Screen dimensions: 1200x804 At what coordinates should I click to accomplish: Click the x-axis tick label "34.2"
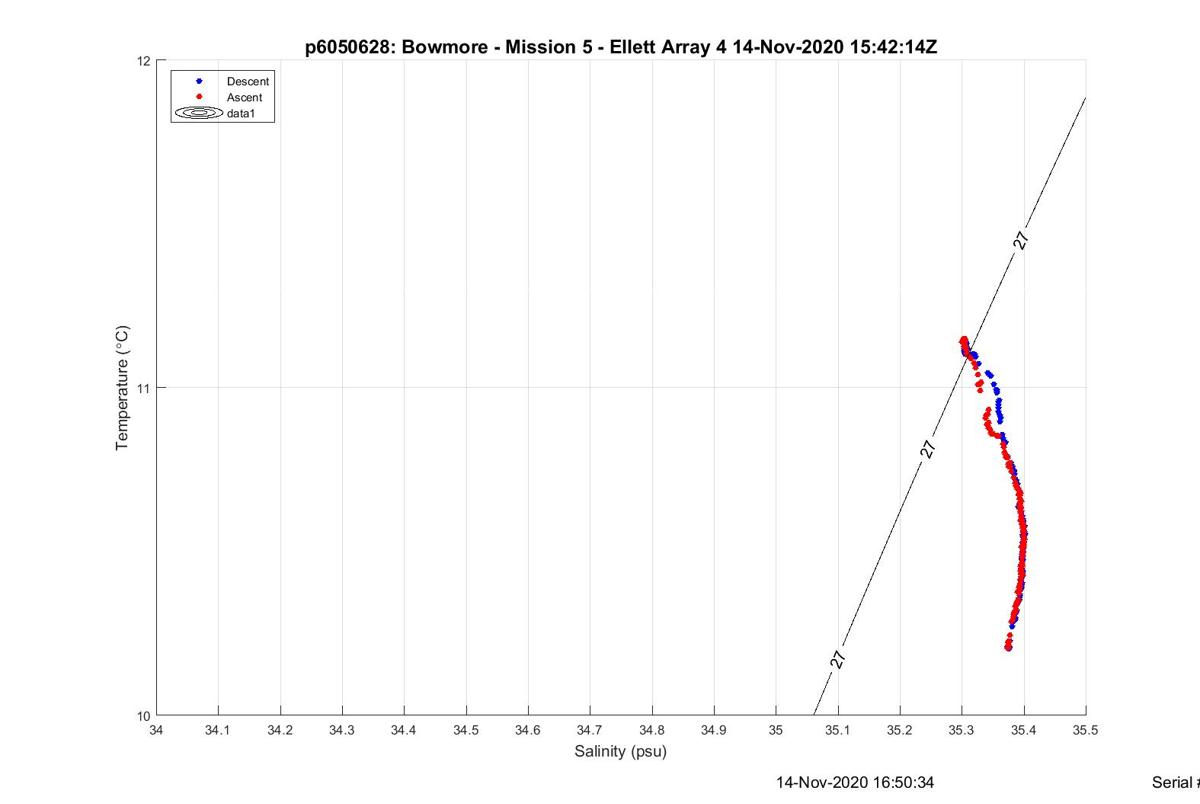[x=279, y=731]
